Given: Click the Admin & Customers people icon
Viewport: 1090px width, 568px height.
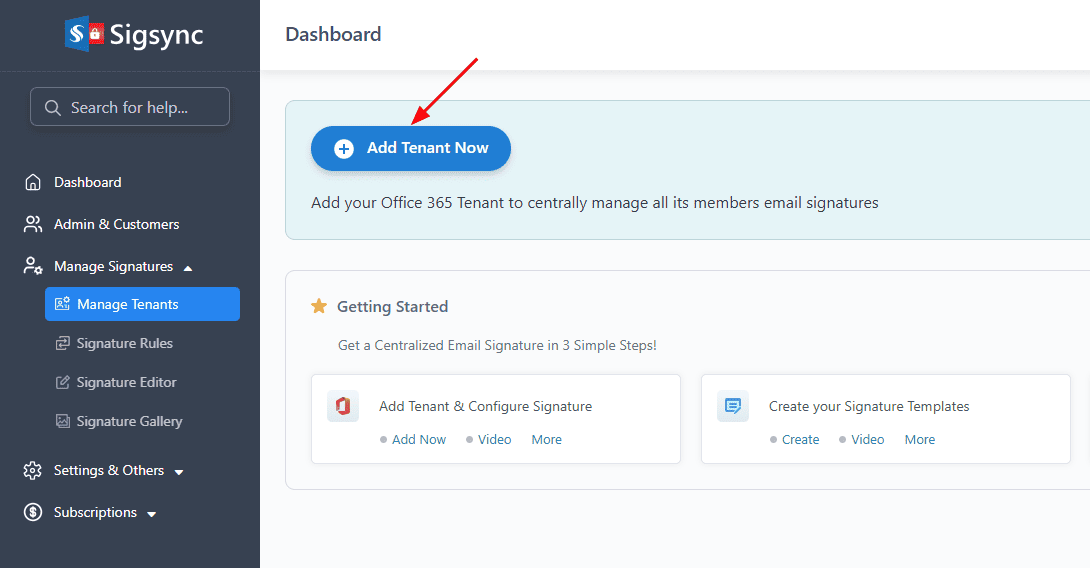Looking at the screenshot, I should (33, 224).
